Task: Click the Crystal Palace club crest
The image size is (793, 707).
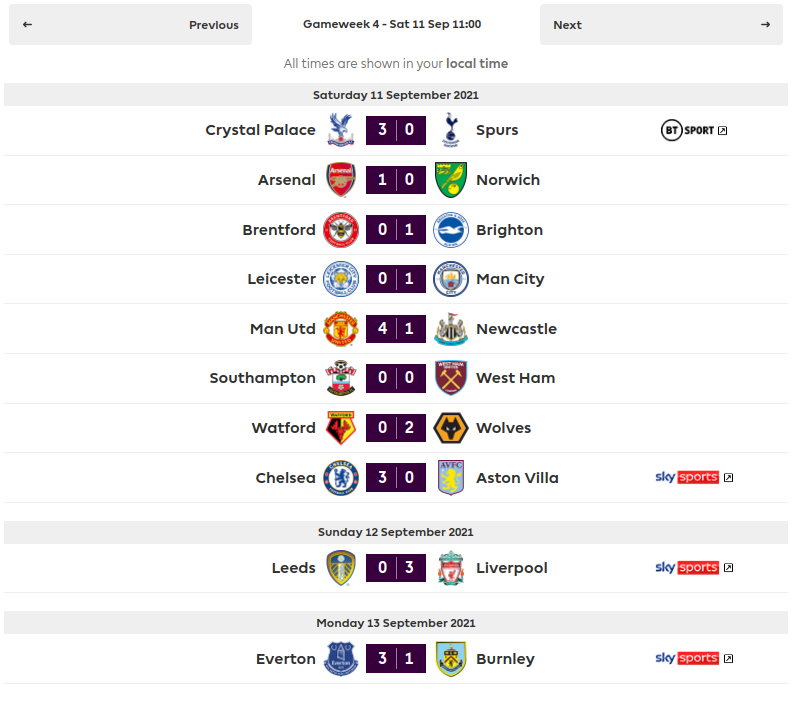Action: point(340,130)
